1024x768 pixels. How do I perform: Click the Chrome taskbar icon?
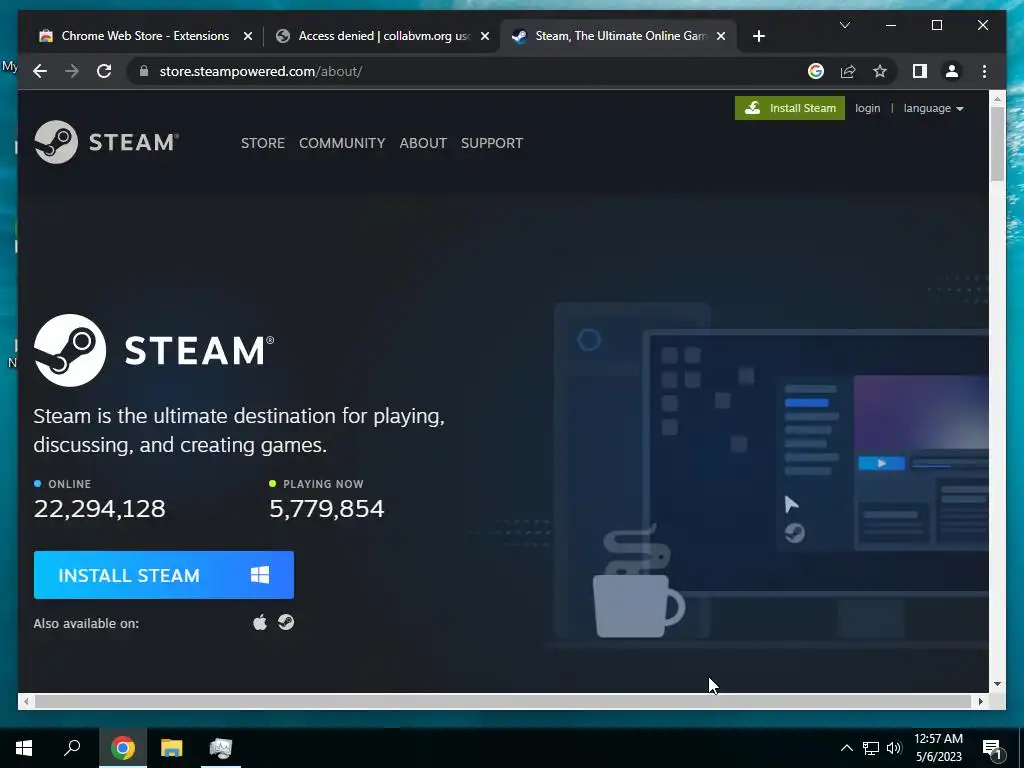123,748
